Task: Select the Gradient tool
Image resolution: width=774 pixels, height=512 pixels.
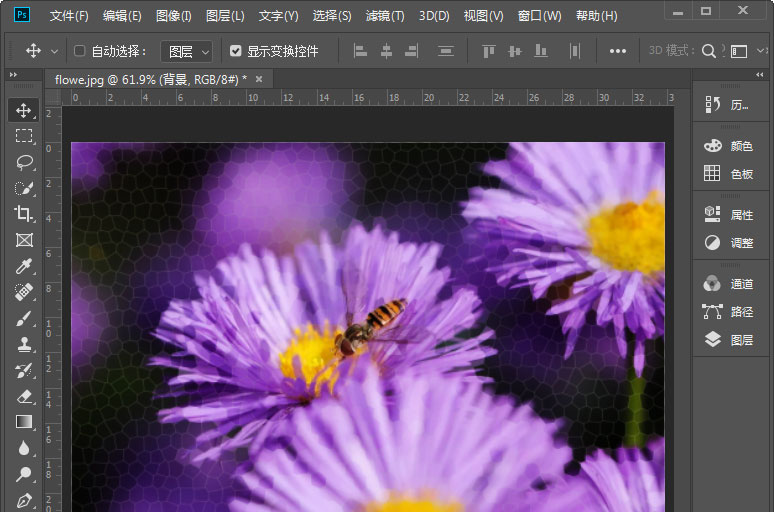Action: tap(24, 422)
